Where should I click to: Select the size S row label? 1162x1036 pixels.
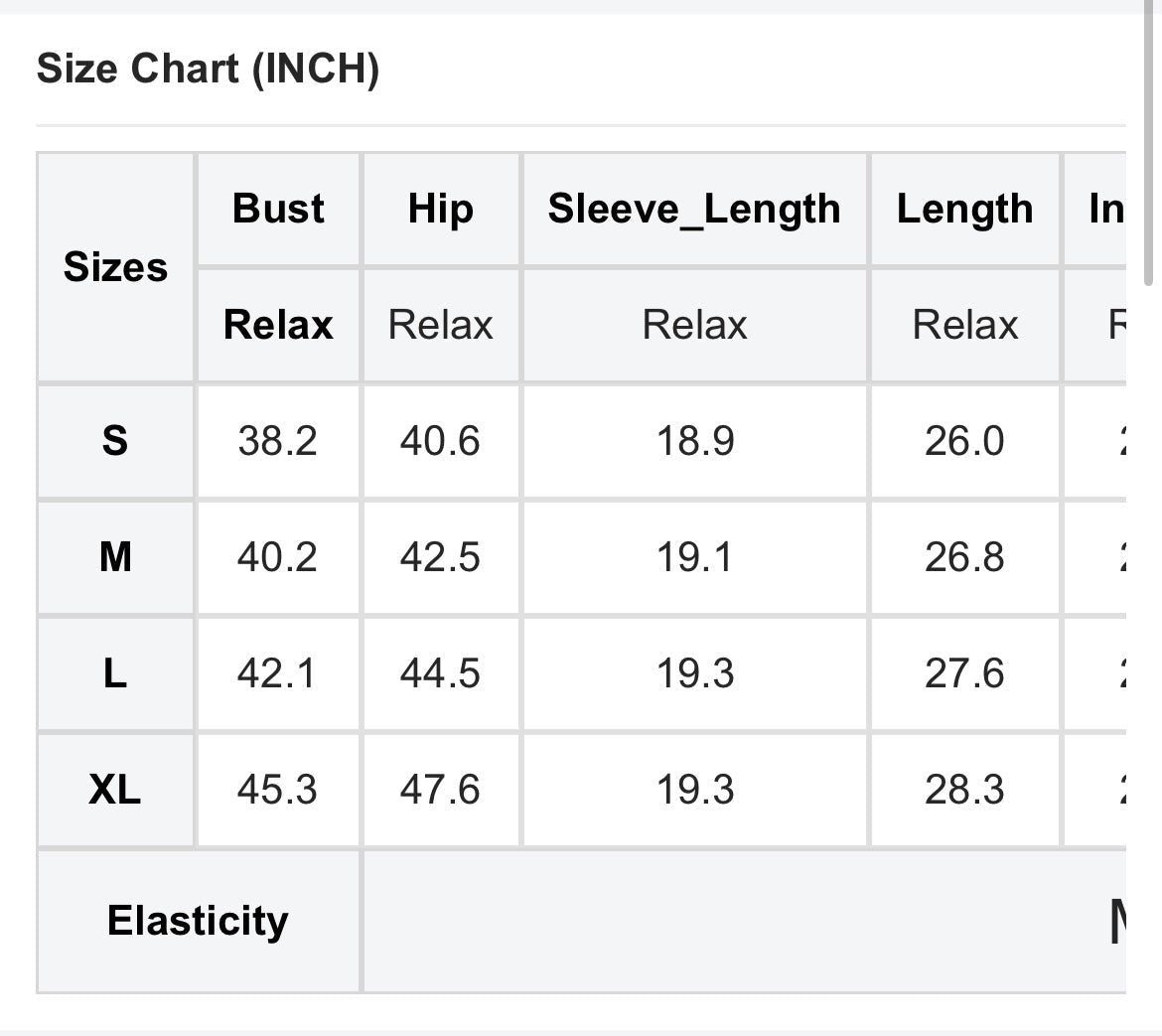tap(115, 440)
